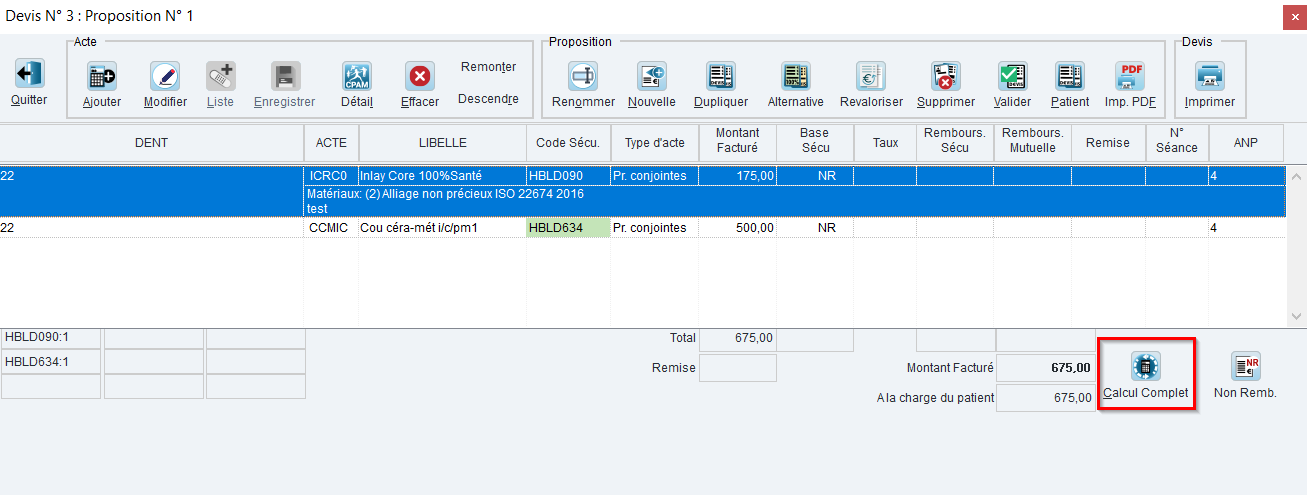Click the Revaloriser icon
Screen dimensions: 1307x495
coord(871,76)
